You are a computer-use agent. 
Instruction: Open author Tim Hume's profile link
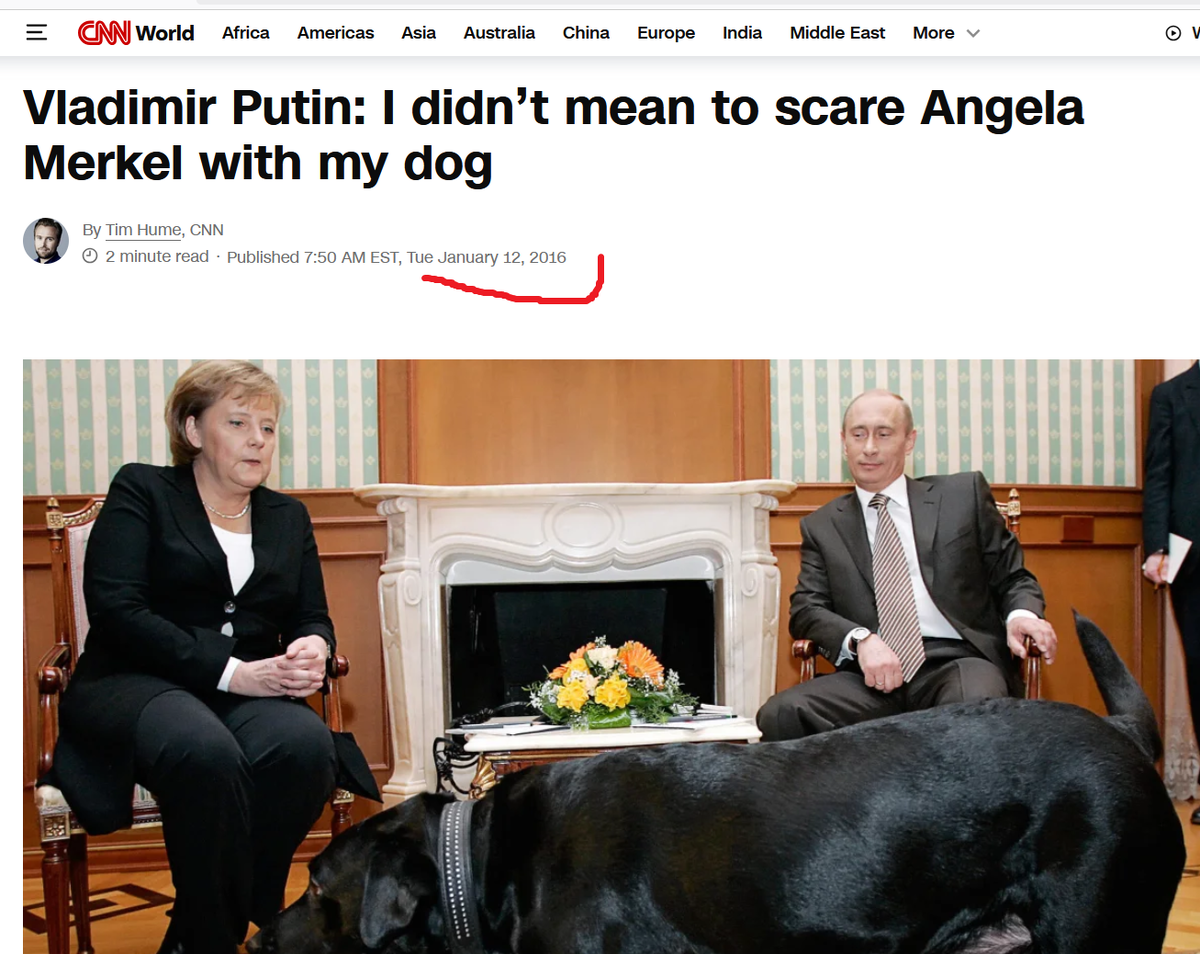[143, 230]
